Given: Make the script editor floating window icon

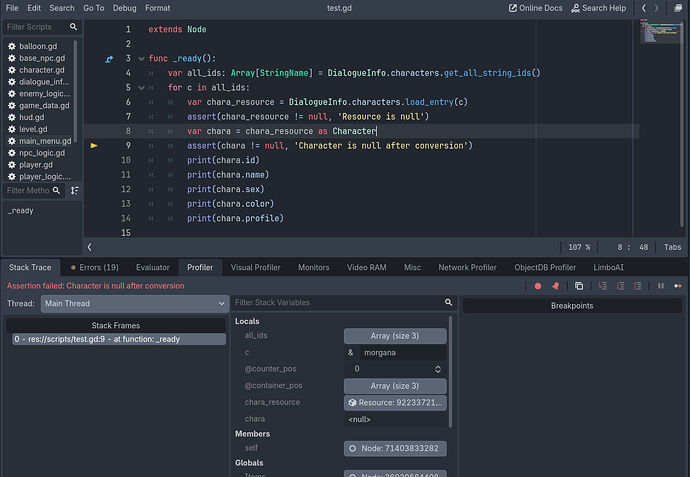Looking at the screenshot, I should [x=678, y=8].
